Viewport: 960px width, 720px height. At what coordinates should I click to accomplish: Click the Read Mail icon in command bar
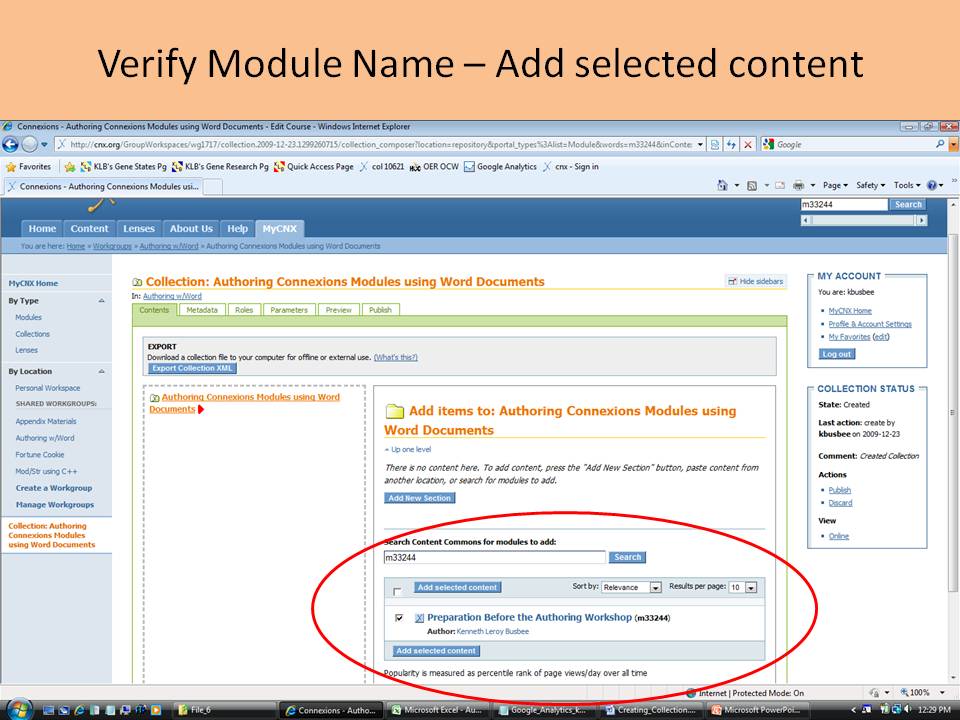point(780,185)
